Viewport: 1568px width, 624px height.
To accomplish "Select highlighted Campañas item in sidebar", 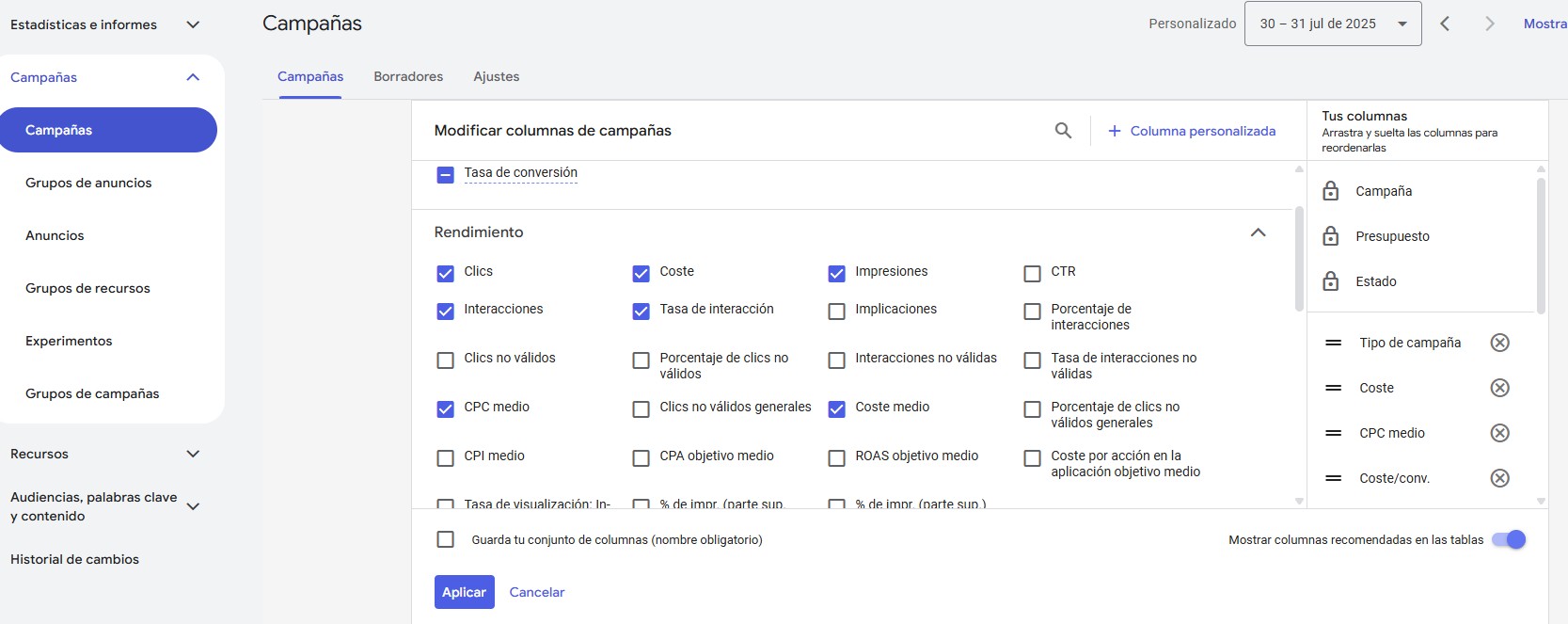I will click(108, 130).
